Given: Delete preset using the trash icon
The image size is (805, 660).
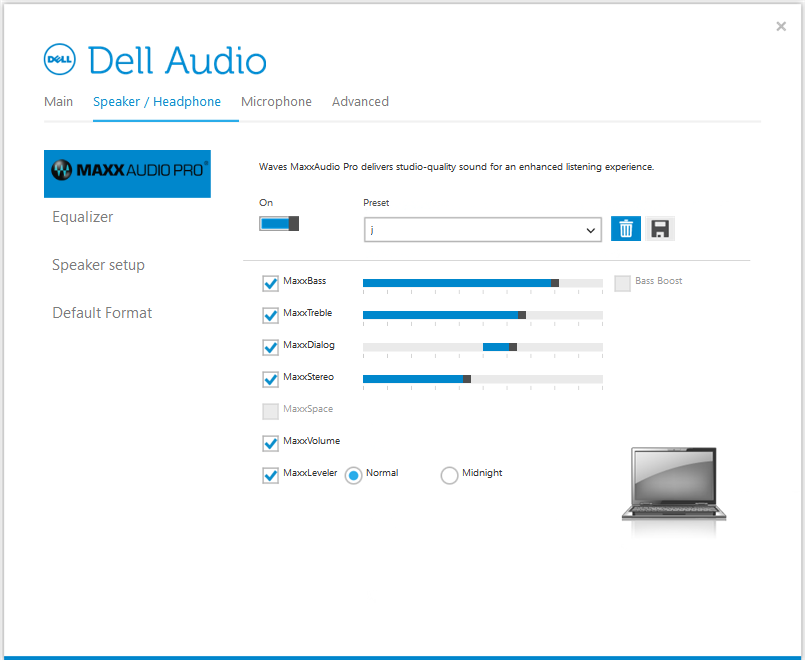Looking at the screenshot, I should 626,229.
